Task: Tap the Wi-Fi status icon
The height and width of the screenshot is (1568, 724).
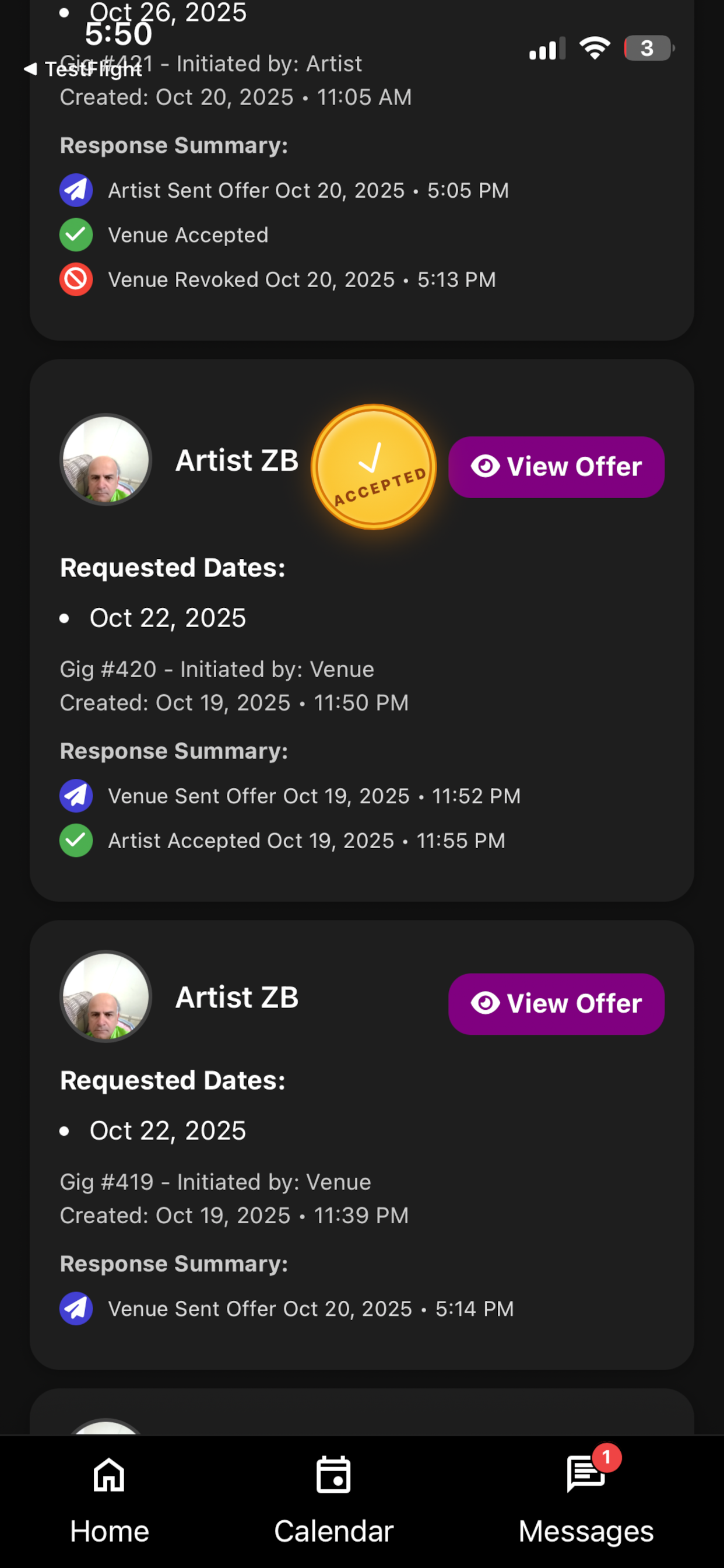Action: (x=595, y=48)
